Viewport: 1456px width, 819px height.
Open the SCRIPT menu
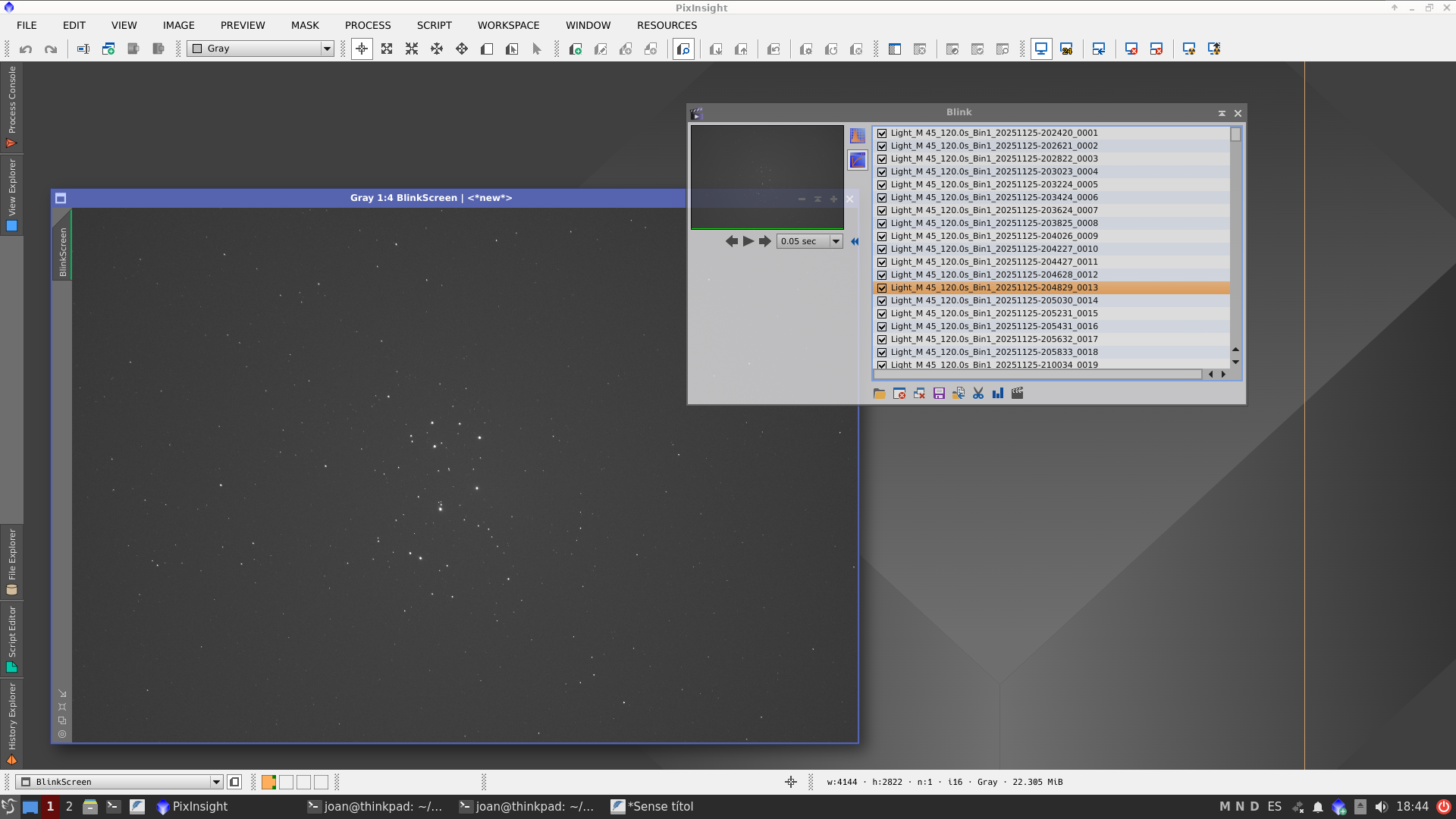434,25
